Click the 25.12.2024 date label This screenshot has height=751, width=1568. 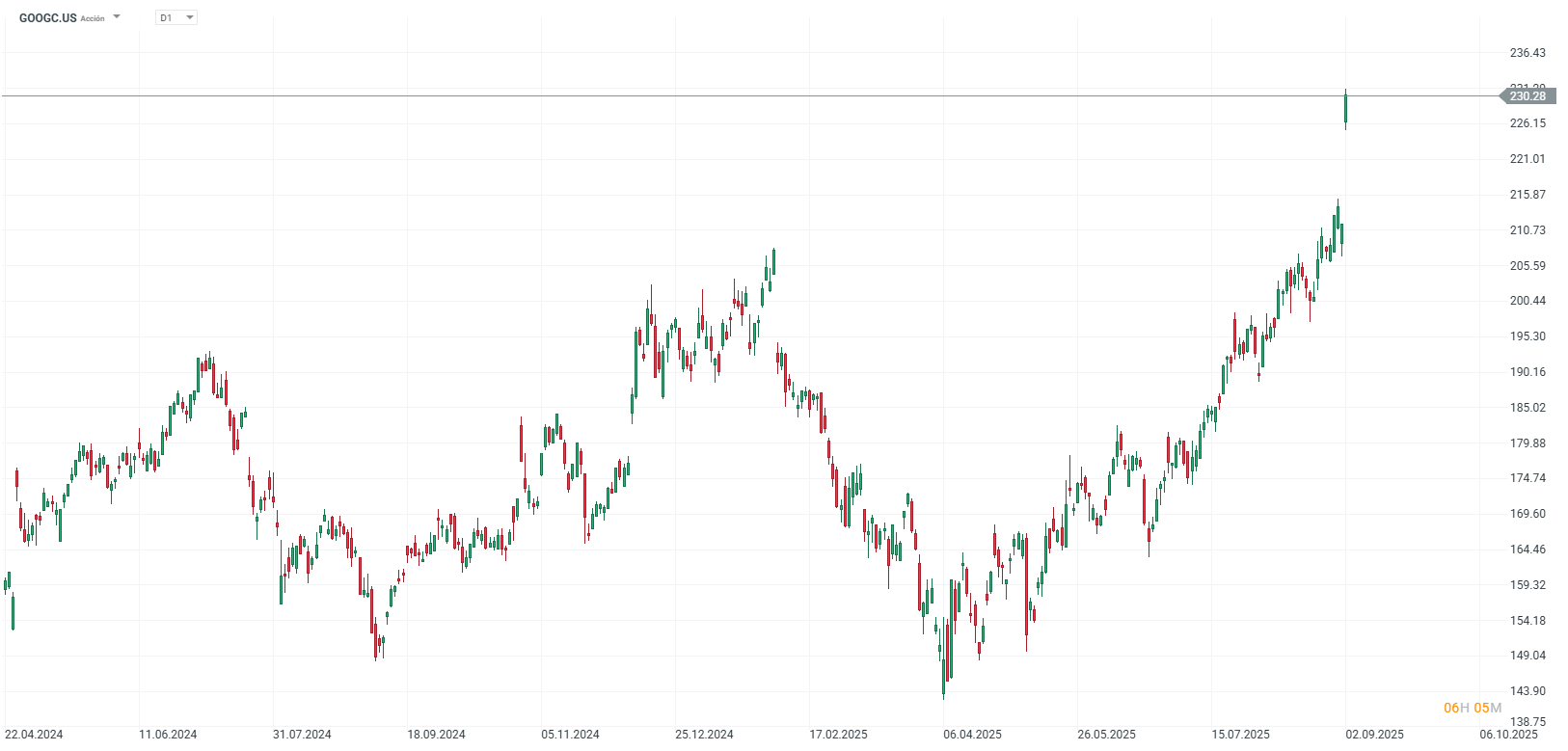(704, 735)
